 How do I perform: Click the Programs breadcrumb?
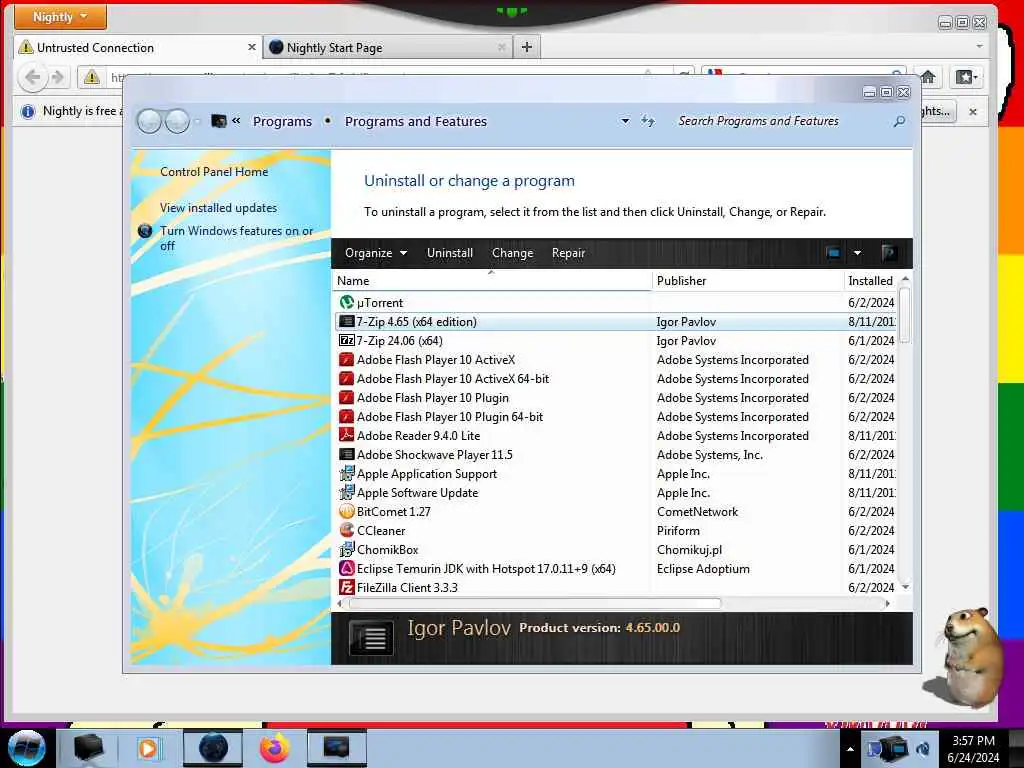point(282,121)
